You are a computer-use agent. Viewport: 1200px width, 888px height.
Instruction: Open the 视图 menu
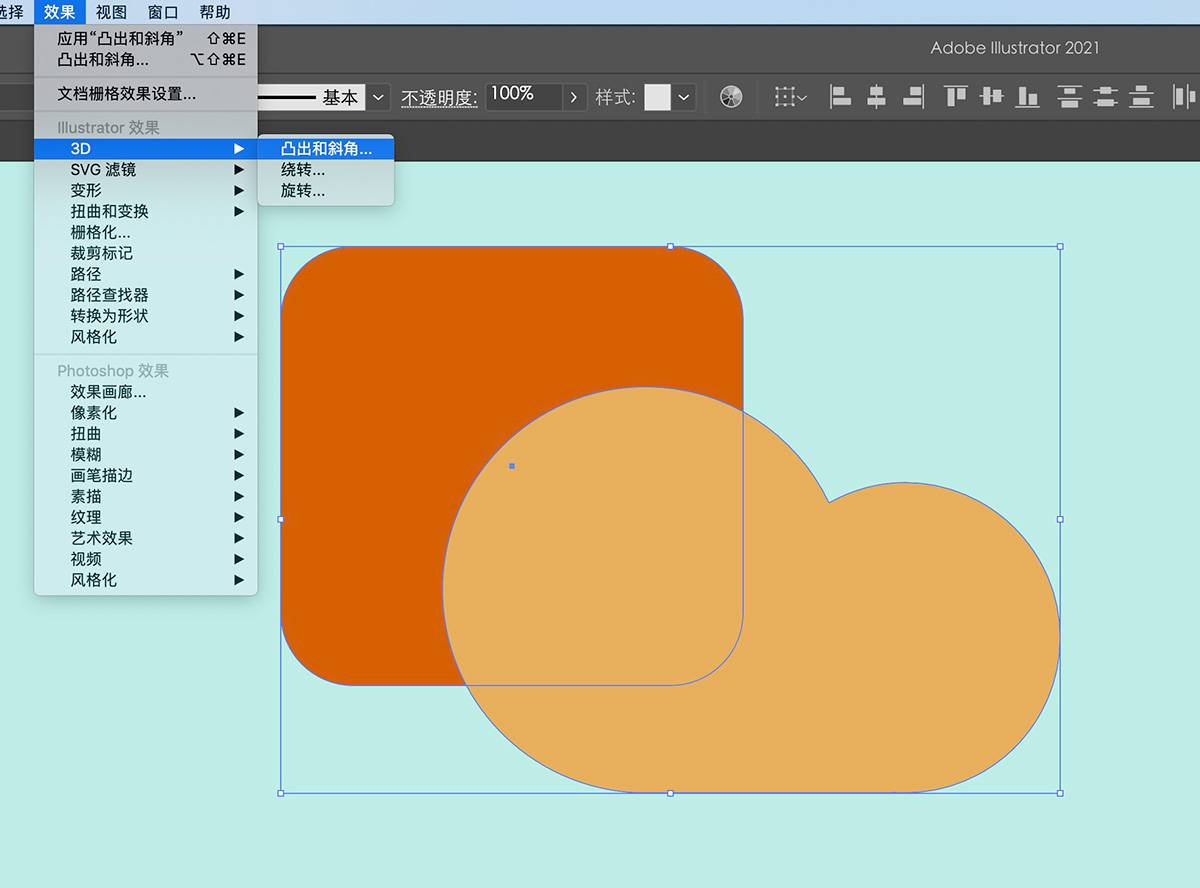[112, 12]
